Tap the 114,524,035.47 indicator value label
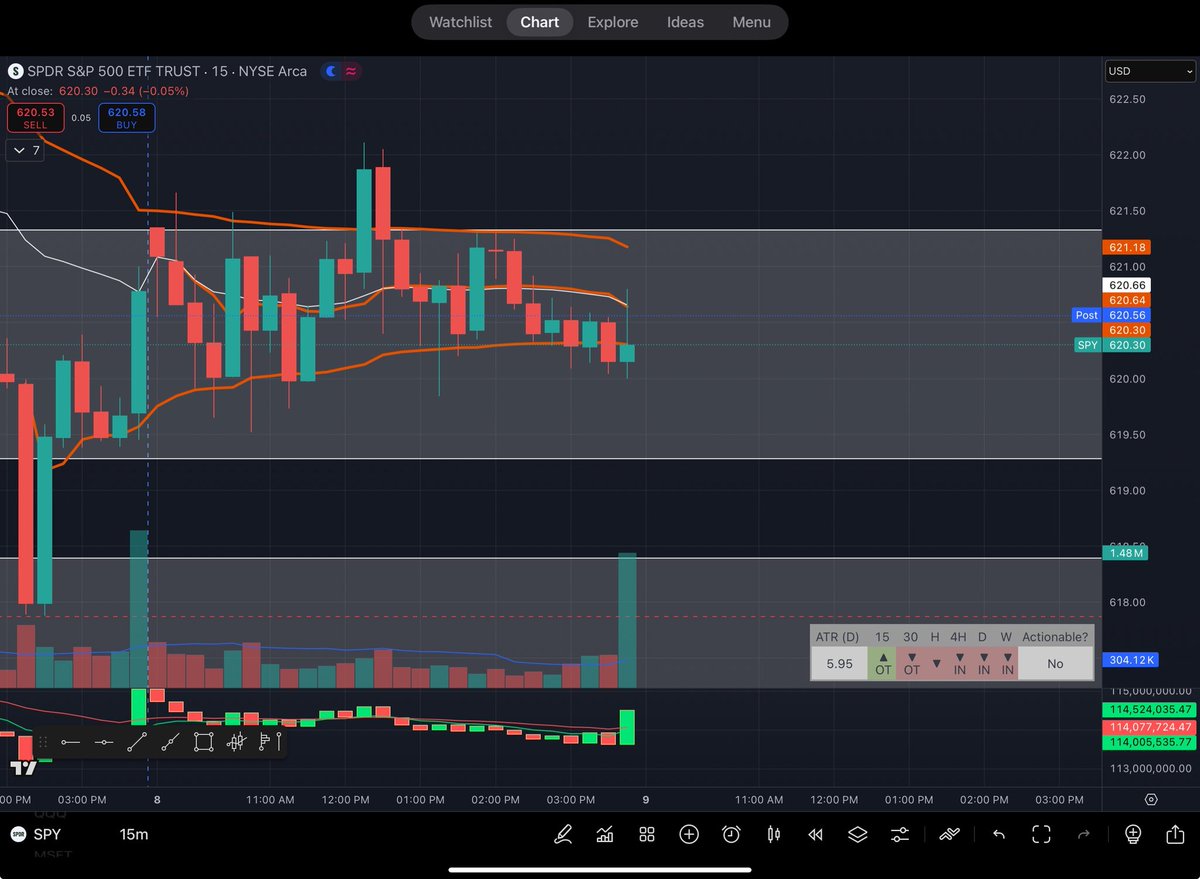The width and height of the screenshot is (1200, 879). (x=1148, y=710)
